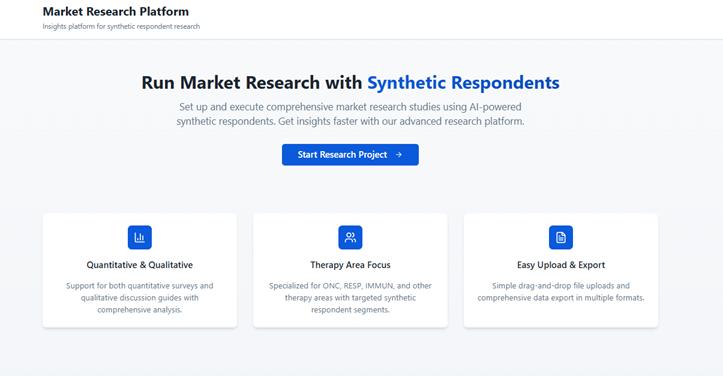Click the description about drag-and-drop file uploads

(561, 292)
